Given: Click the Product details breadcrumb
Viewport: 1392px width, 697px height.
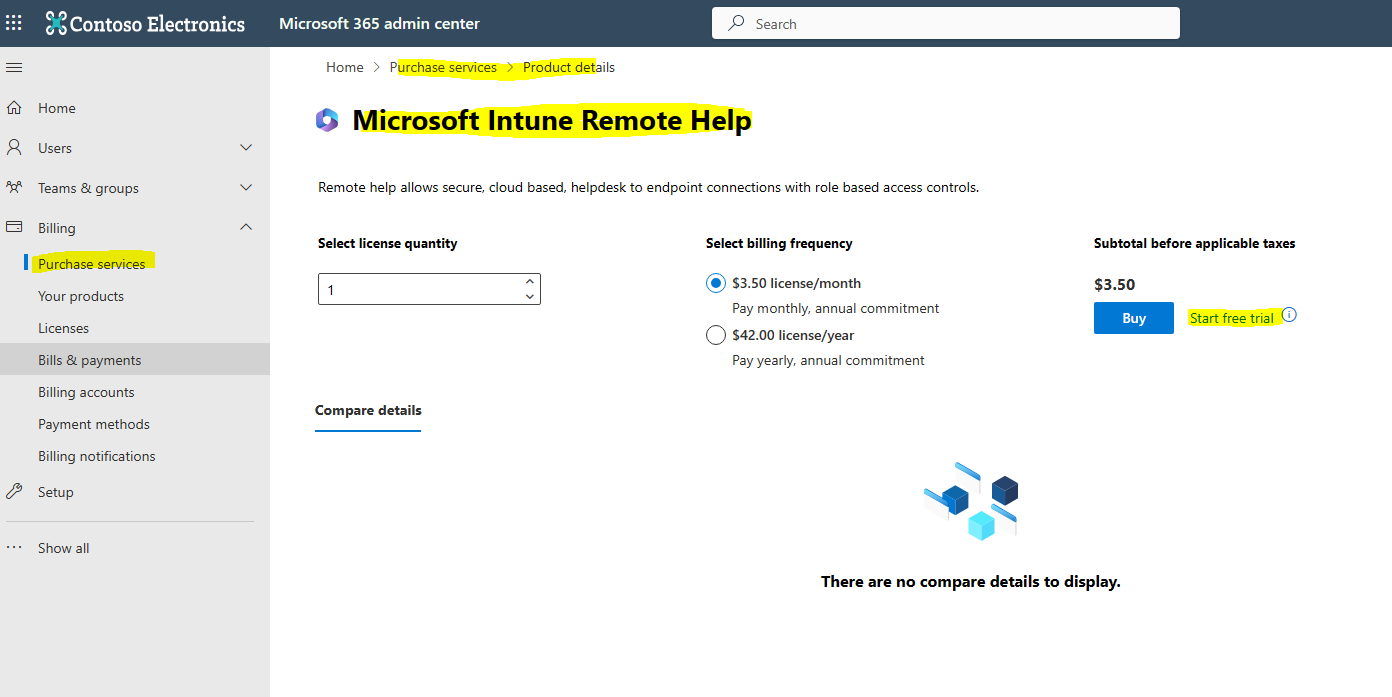Looking at the screenshot, I should (569, 67).
